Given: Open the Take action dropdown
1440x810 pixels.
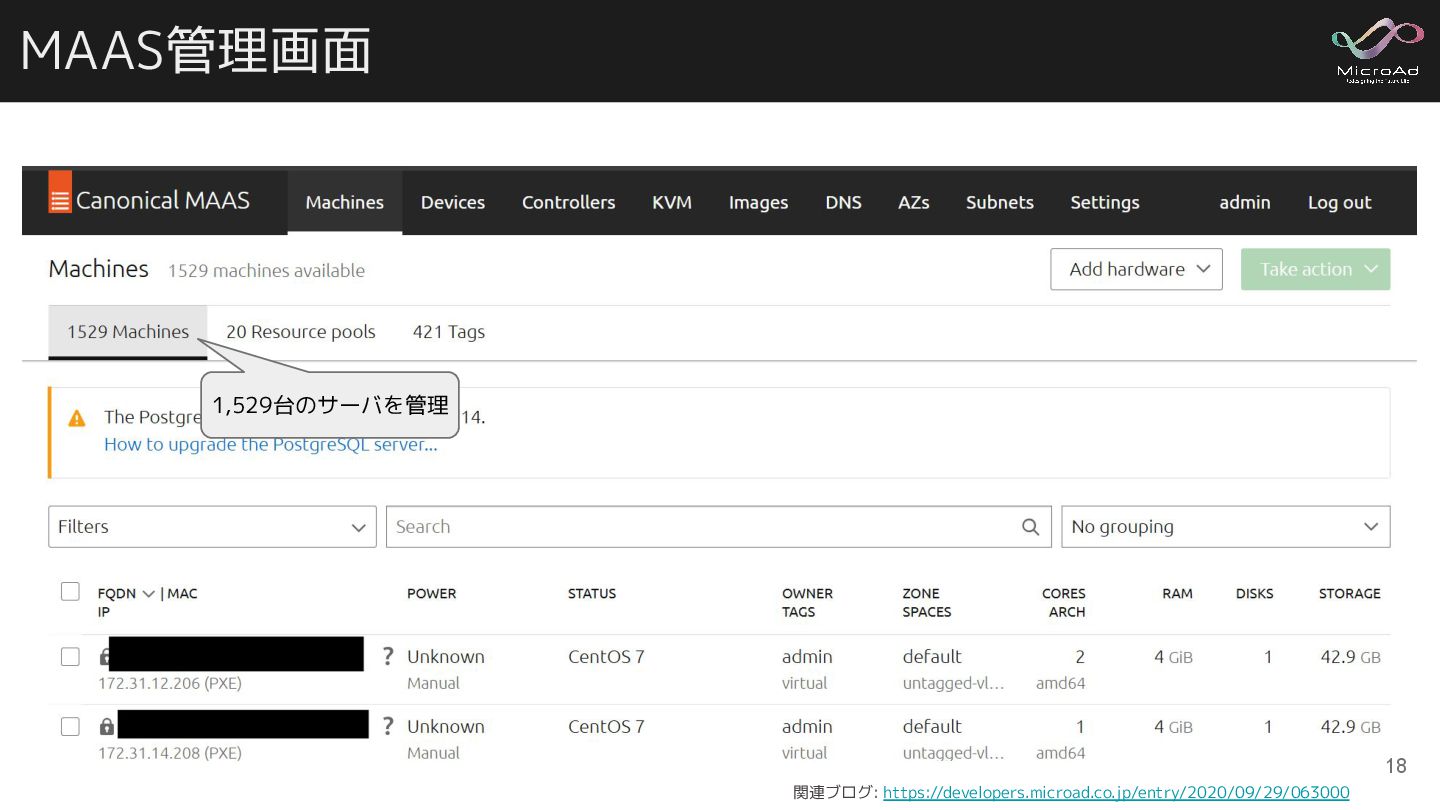Looking at the screenshot, I should coord(1316,269).
